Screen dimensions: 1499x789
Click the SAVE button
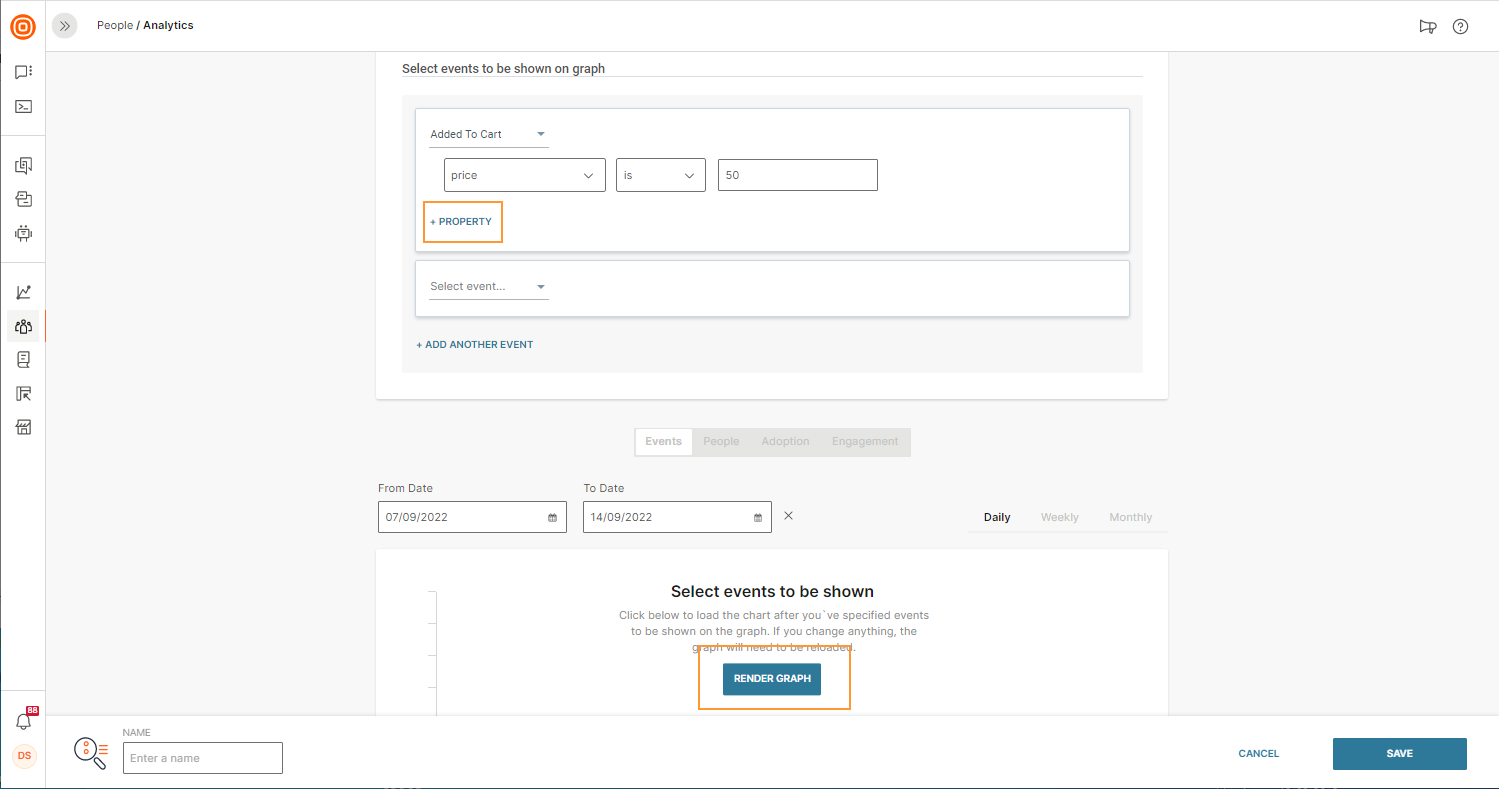coord(1400,754)
